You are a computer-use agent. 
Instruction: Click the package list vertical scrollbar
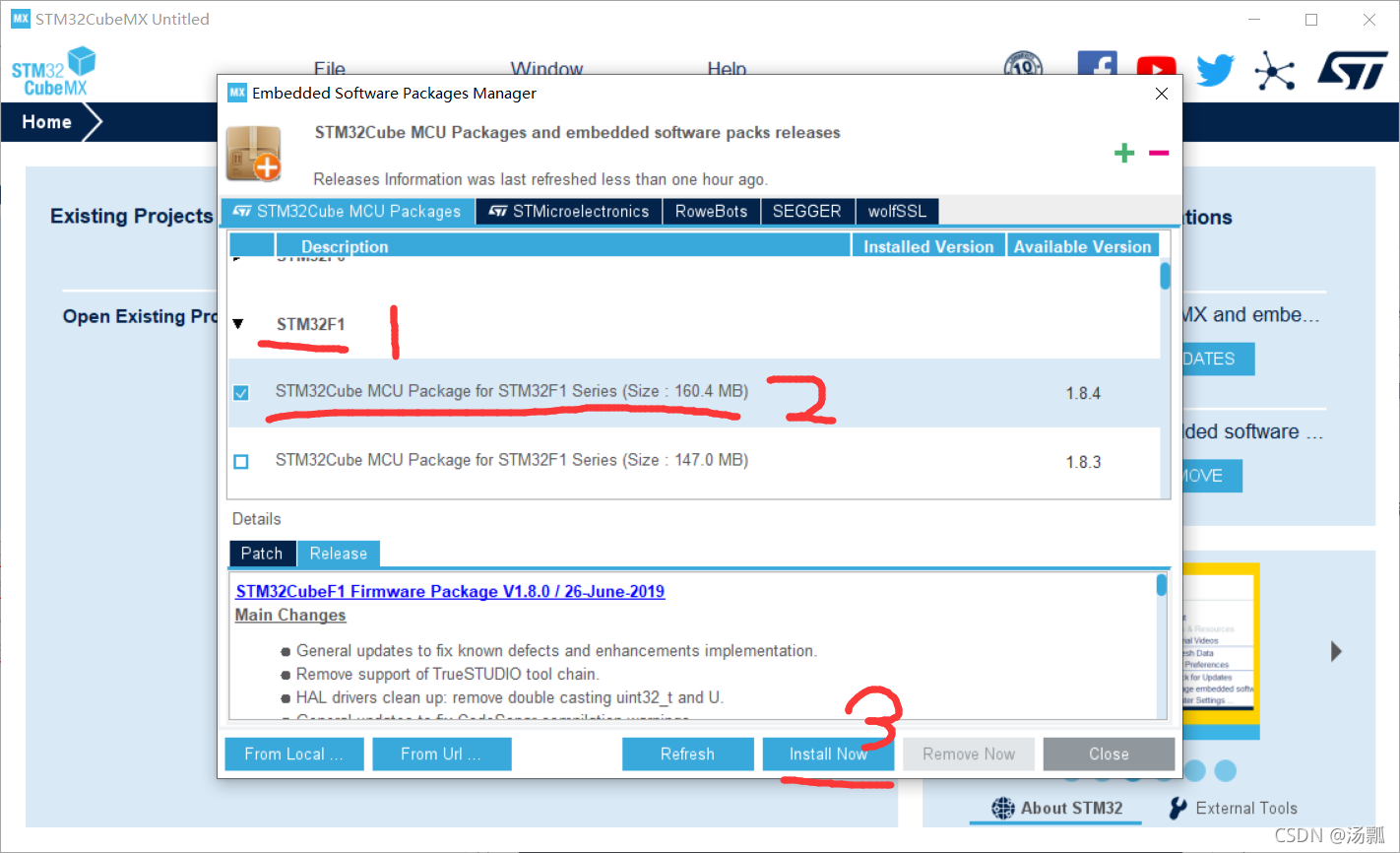point(1165,276)
